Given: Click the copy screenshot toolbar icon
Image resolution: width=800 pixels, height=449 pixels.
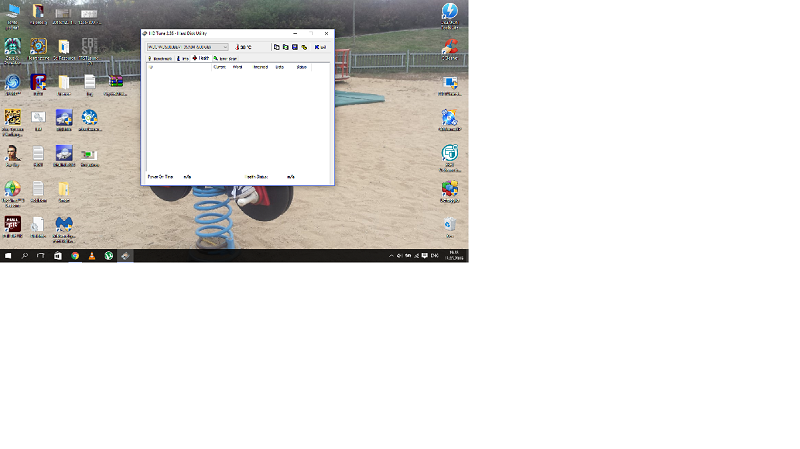Looking at the screenshot, I should click(x=286, y=47).
